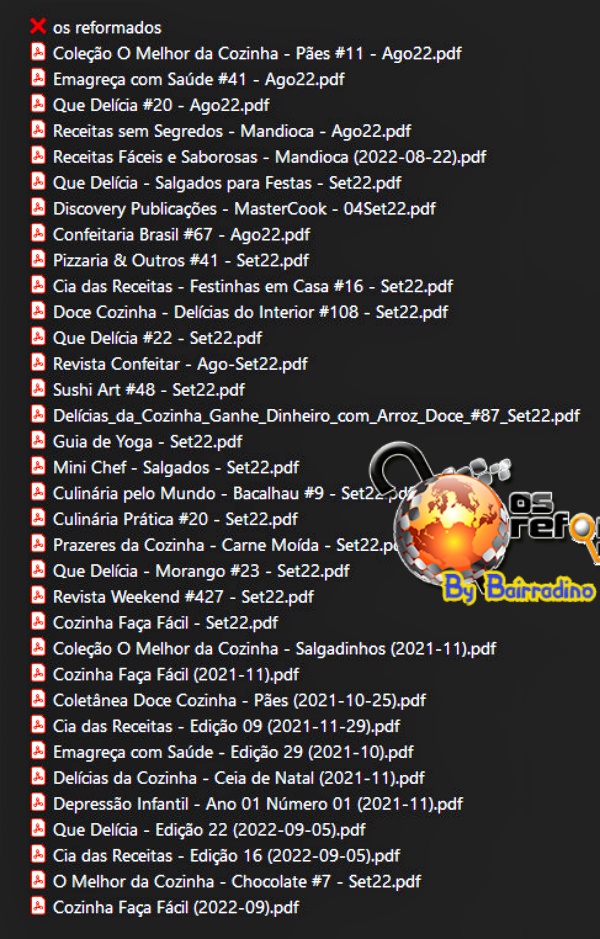Click PDF icon of Pizzaria & Outros #41

(x=38, y=259)
